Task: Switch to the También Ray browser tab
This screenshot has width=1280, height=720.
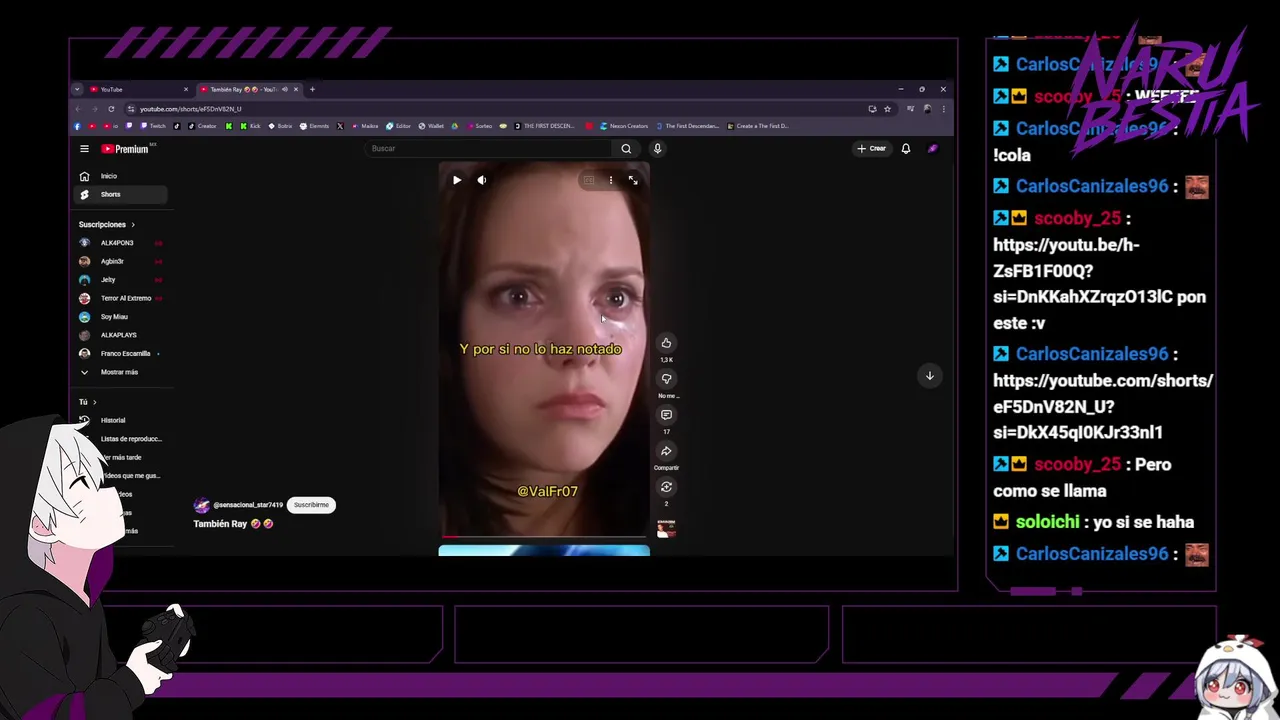Action: 249,89
